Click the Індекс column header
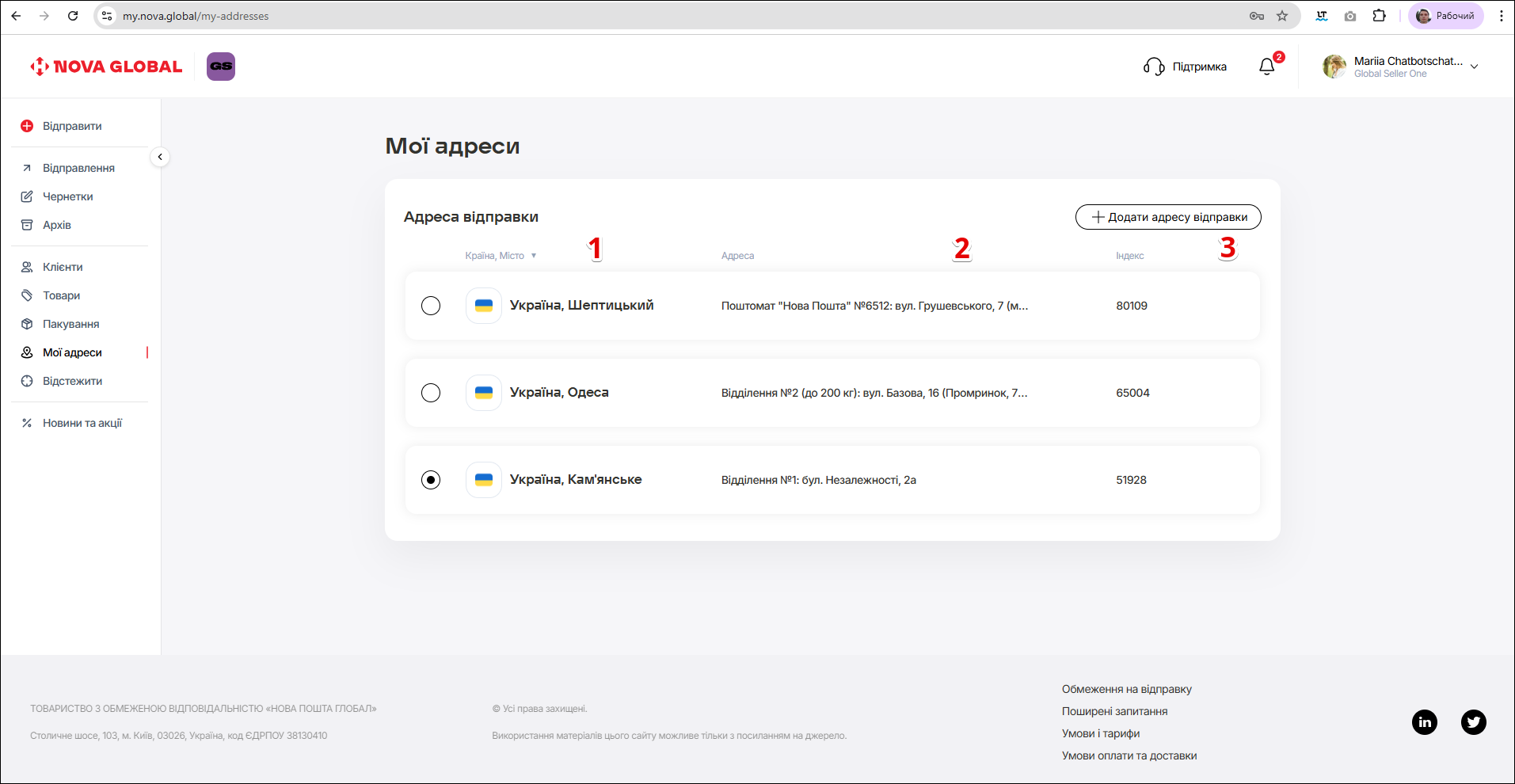The image size is (1515, 784). click(x=1130, y=256)
